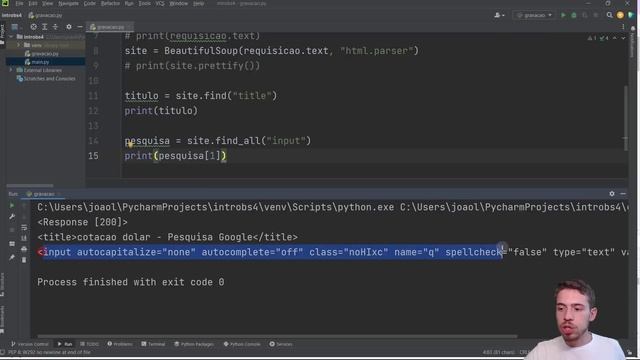
Task: Open Python Packages tool window
Action: 194,344
